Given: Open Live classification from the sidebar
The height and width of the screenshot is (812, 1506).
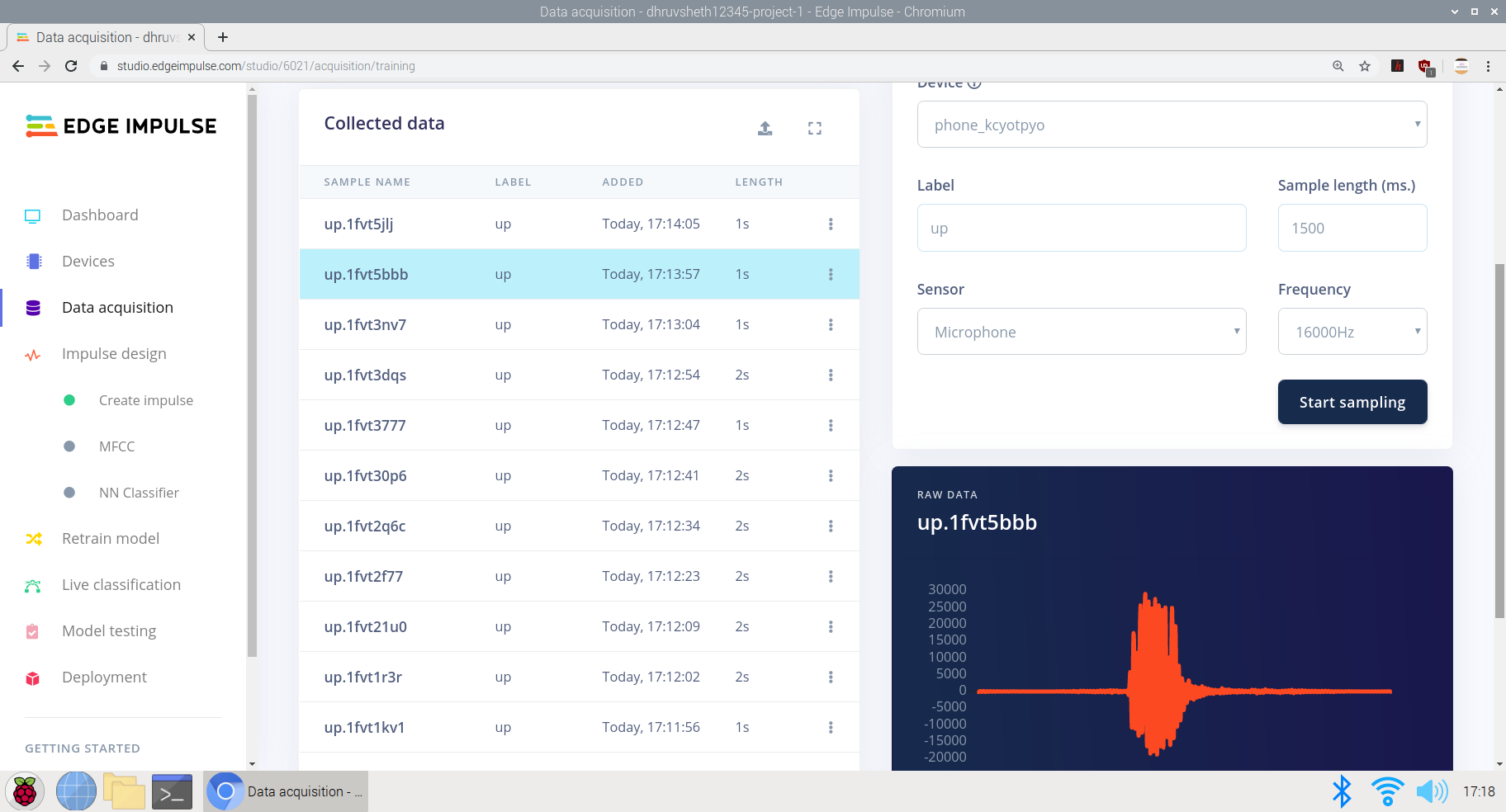Looking at the screenshot, I should [x=121, y=585].
